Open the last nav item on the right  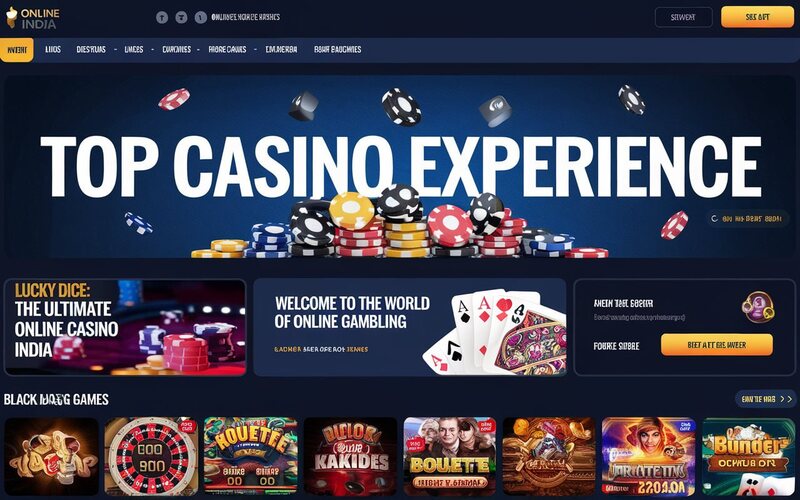coord(337,49)
